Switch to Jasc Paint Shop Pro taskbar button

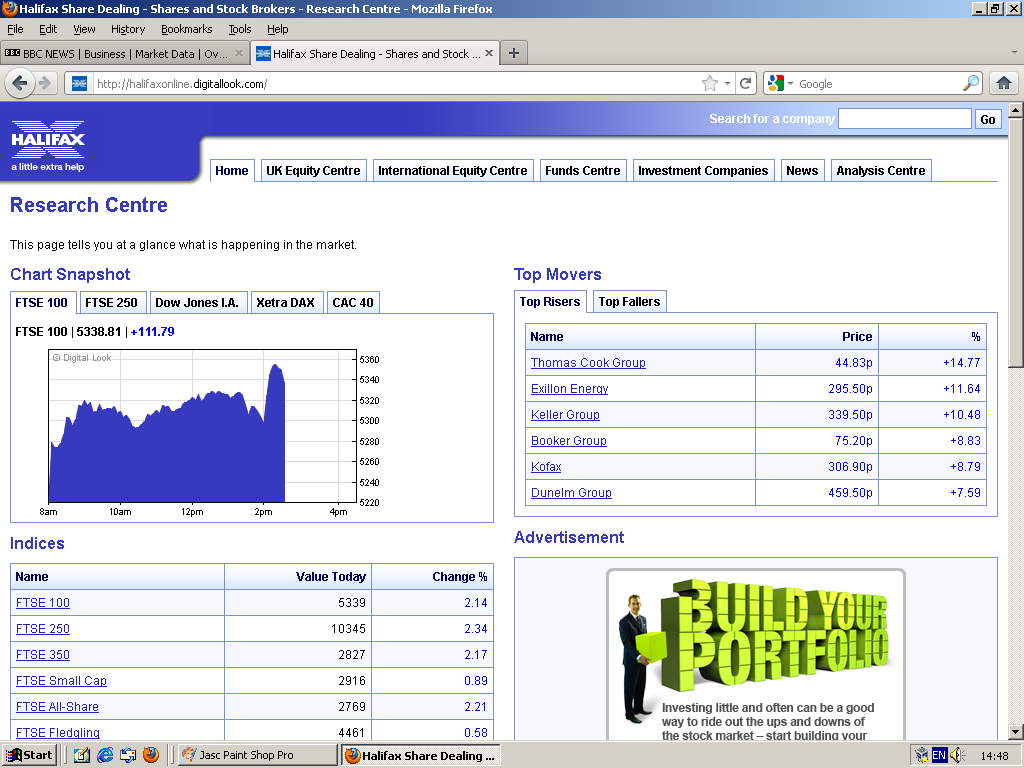[x=257, y=755]
